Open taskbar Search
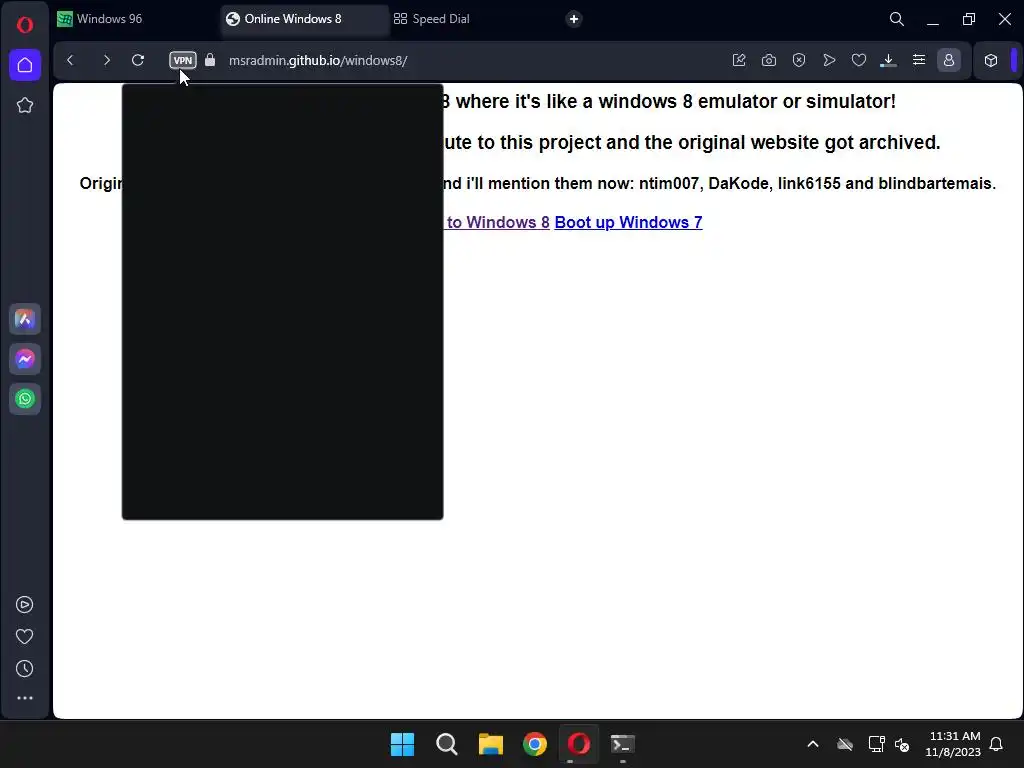 click(x=447, y=744)
